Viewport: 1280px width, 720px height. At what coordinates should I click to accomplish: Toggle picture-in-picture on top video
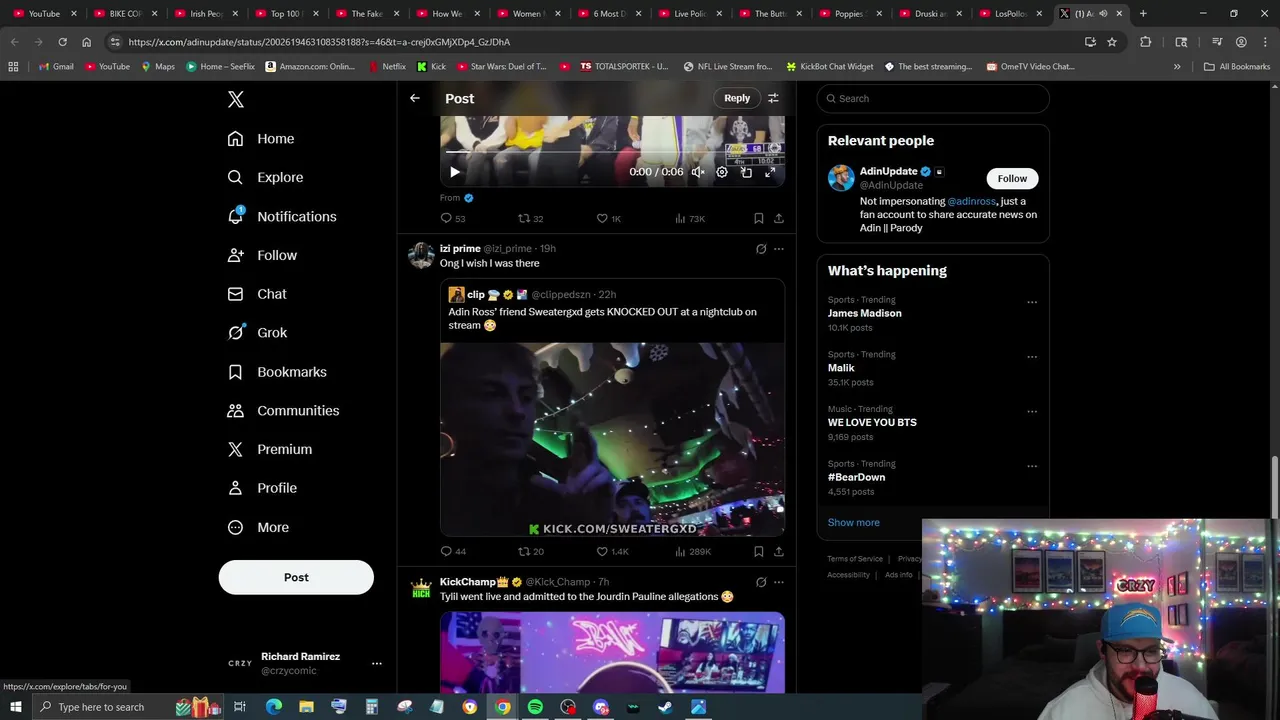[746, 172]
